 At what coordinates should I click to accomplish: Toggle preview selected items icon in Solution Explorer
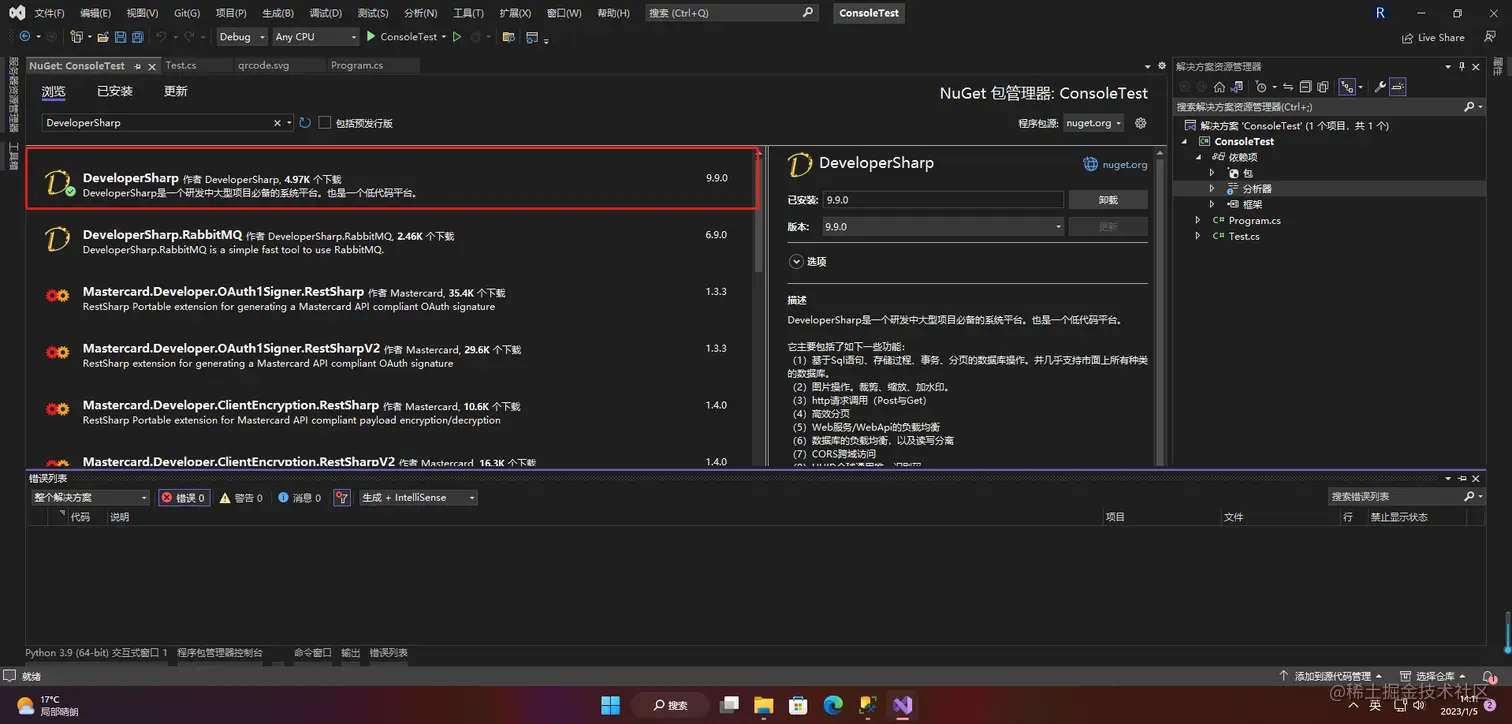(1398, 87)
